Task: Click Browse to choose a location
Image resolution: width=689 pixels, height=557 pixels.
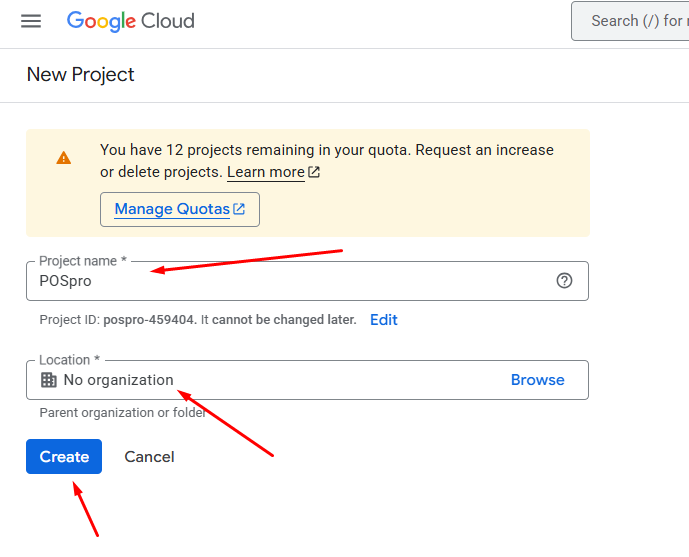Action: click(537, 380)
